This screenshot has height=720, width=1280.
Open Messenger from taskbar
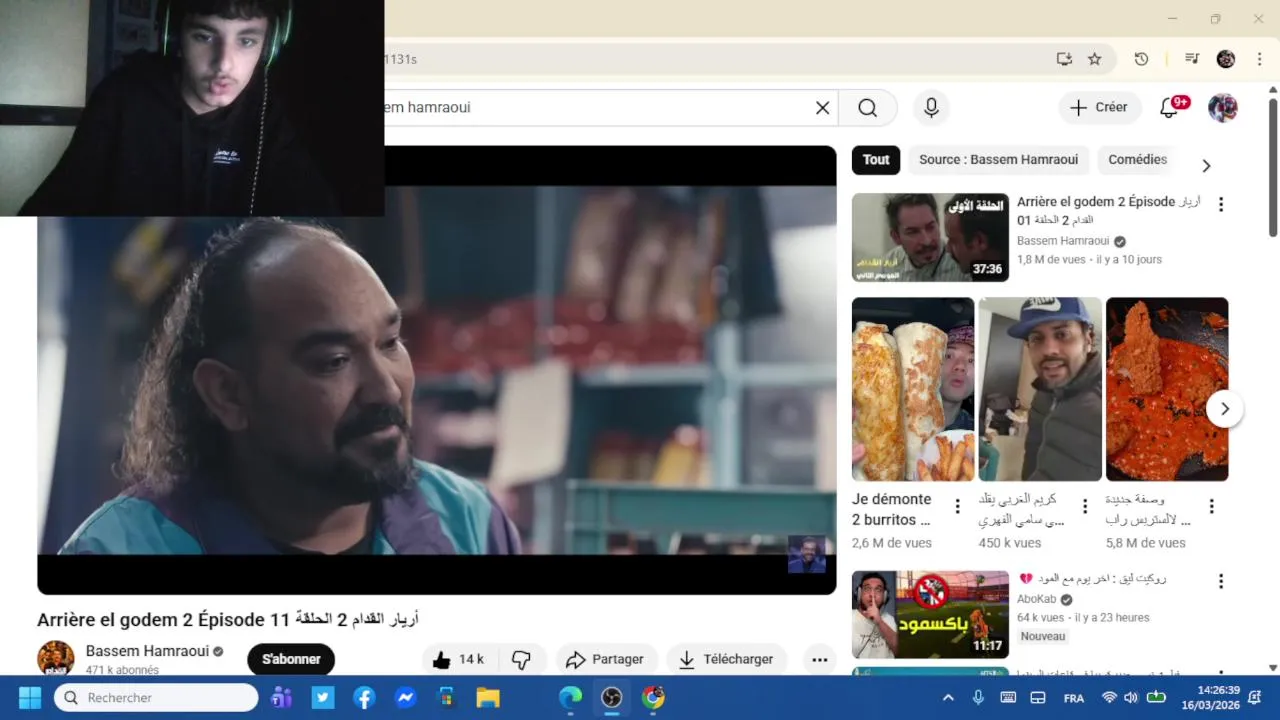click(x=405, y=697)
